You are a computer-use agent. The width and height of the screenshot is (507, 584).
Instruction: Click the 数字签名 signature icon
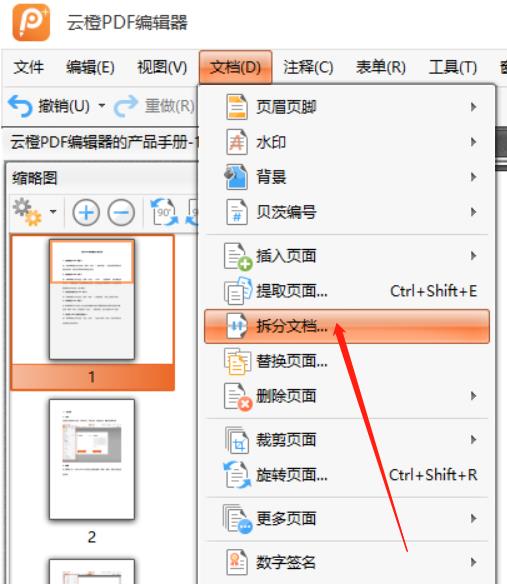(x=237, y=562)
